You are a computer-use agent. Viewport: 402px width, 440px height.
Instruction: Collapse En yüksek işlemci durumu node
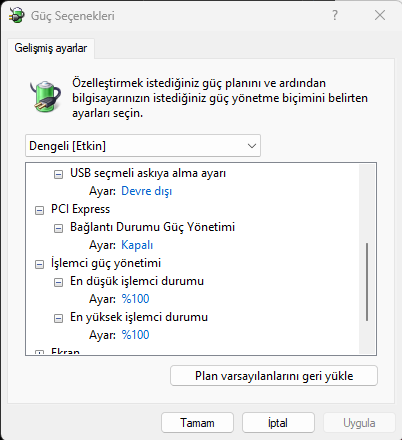coord(58,318)
